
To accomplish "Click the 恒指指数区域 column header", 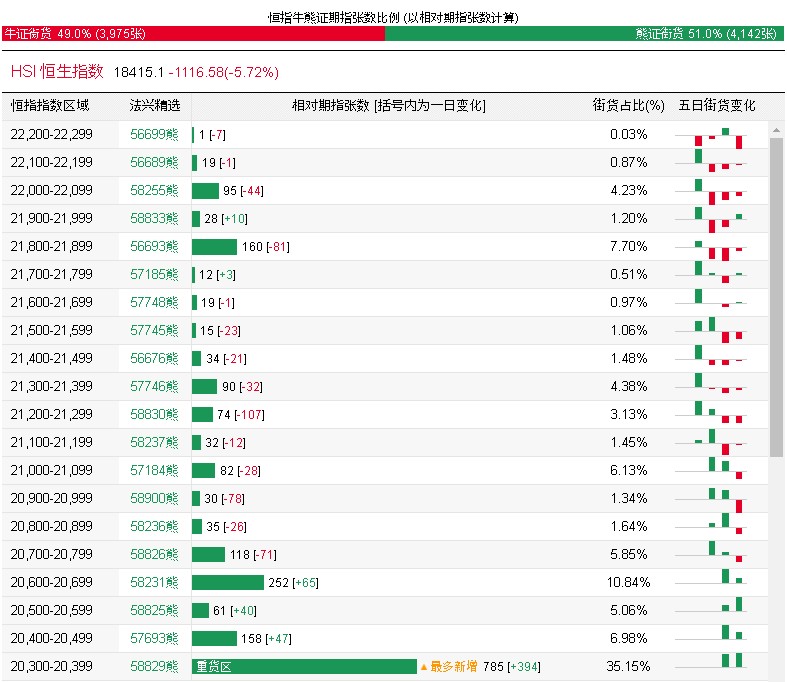I will click(x=50, y=106).
